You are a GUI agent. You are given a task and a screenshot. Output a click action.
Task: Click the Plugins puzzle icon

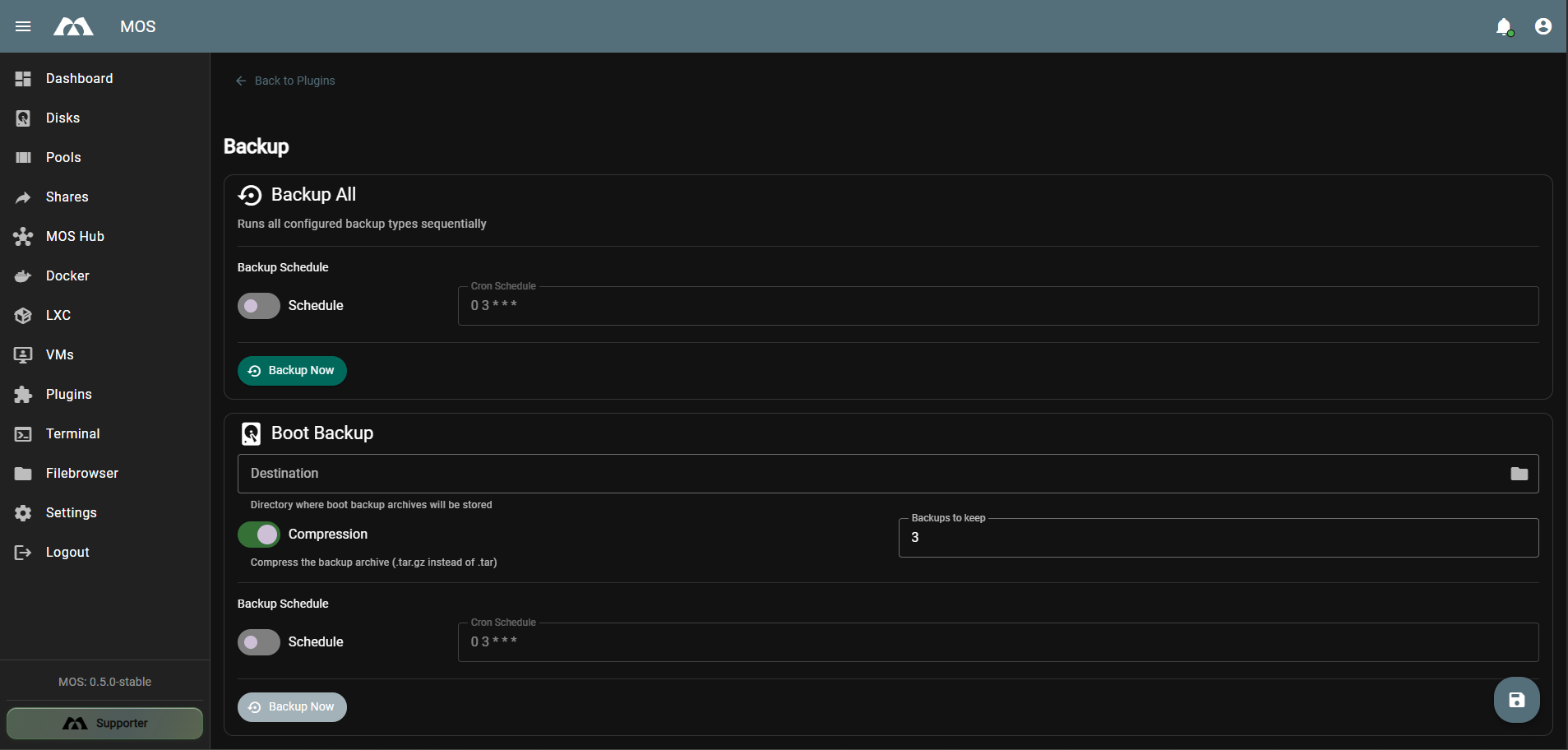(x=23, y=395)
